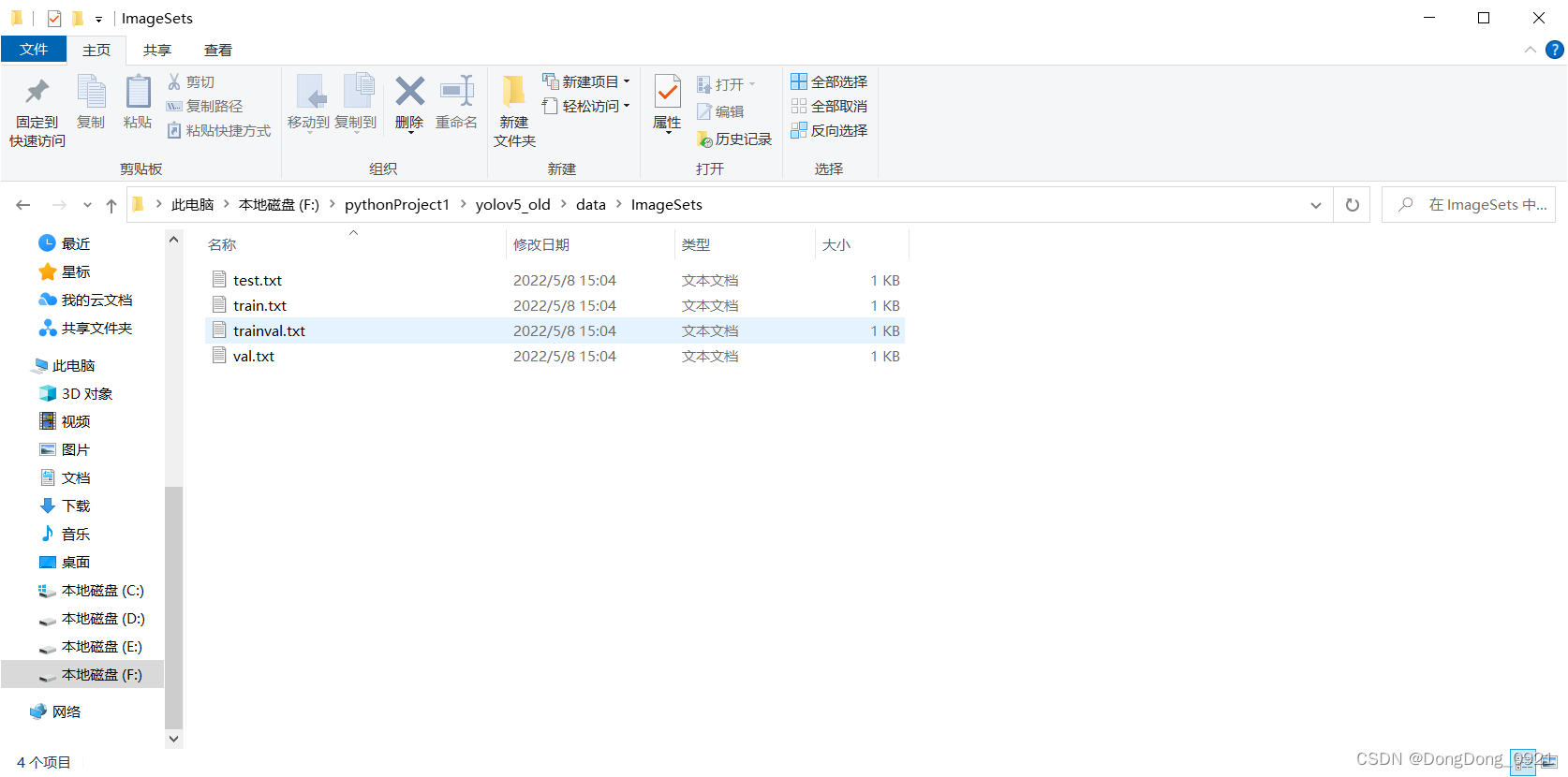Open the Copy to (复制到) menu

pos(356,103)
